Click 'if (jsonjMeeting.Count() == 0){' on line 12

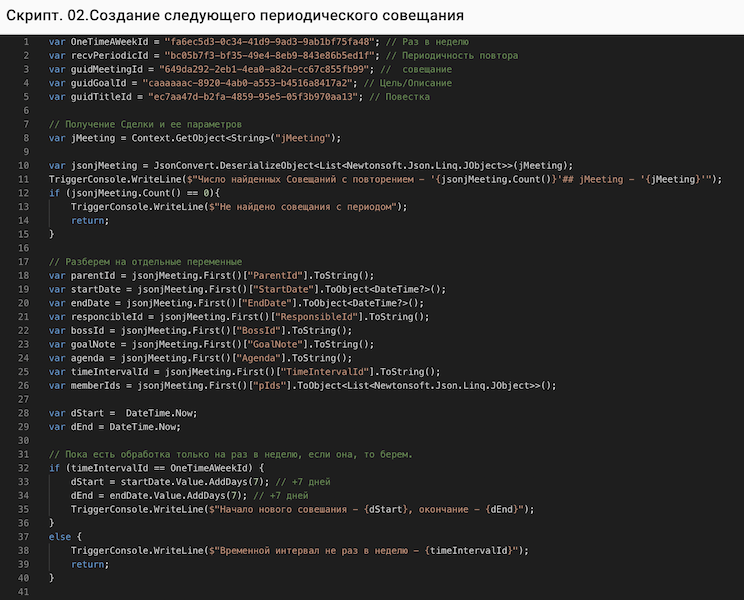pos(134,193)
